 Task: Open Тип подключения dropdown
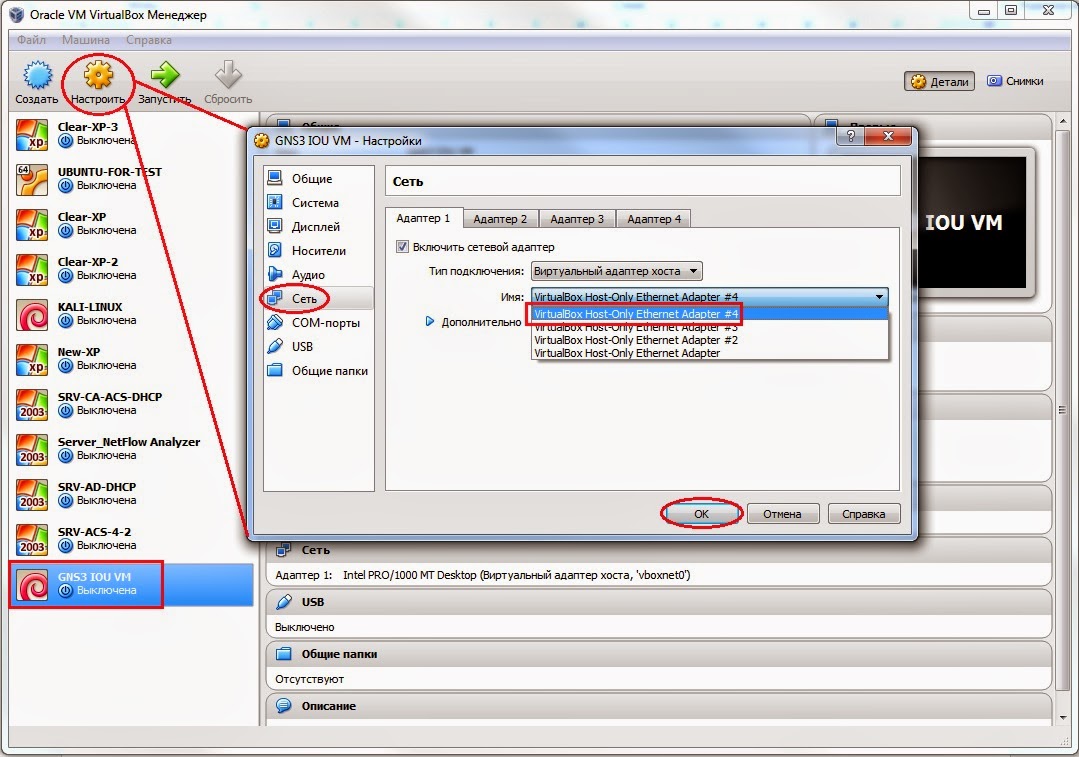click(x=617, y=271)
